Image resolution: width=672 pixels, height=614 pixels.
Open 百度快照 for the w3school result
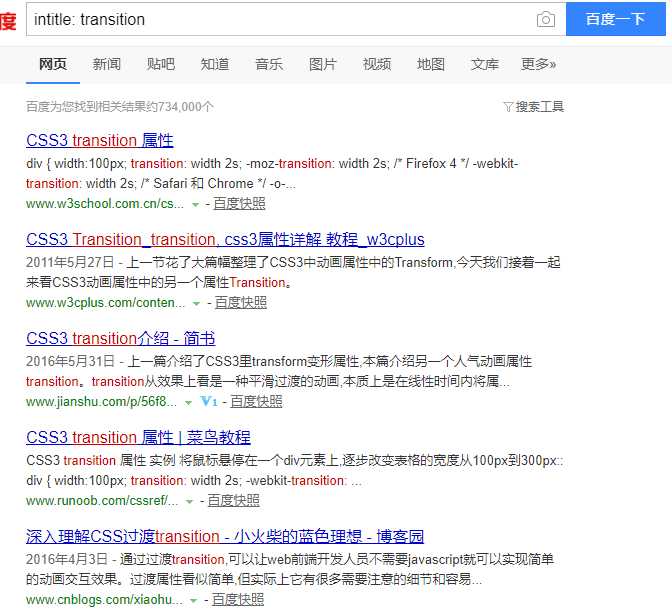pos(239,204)
